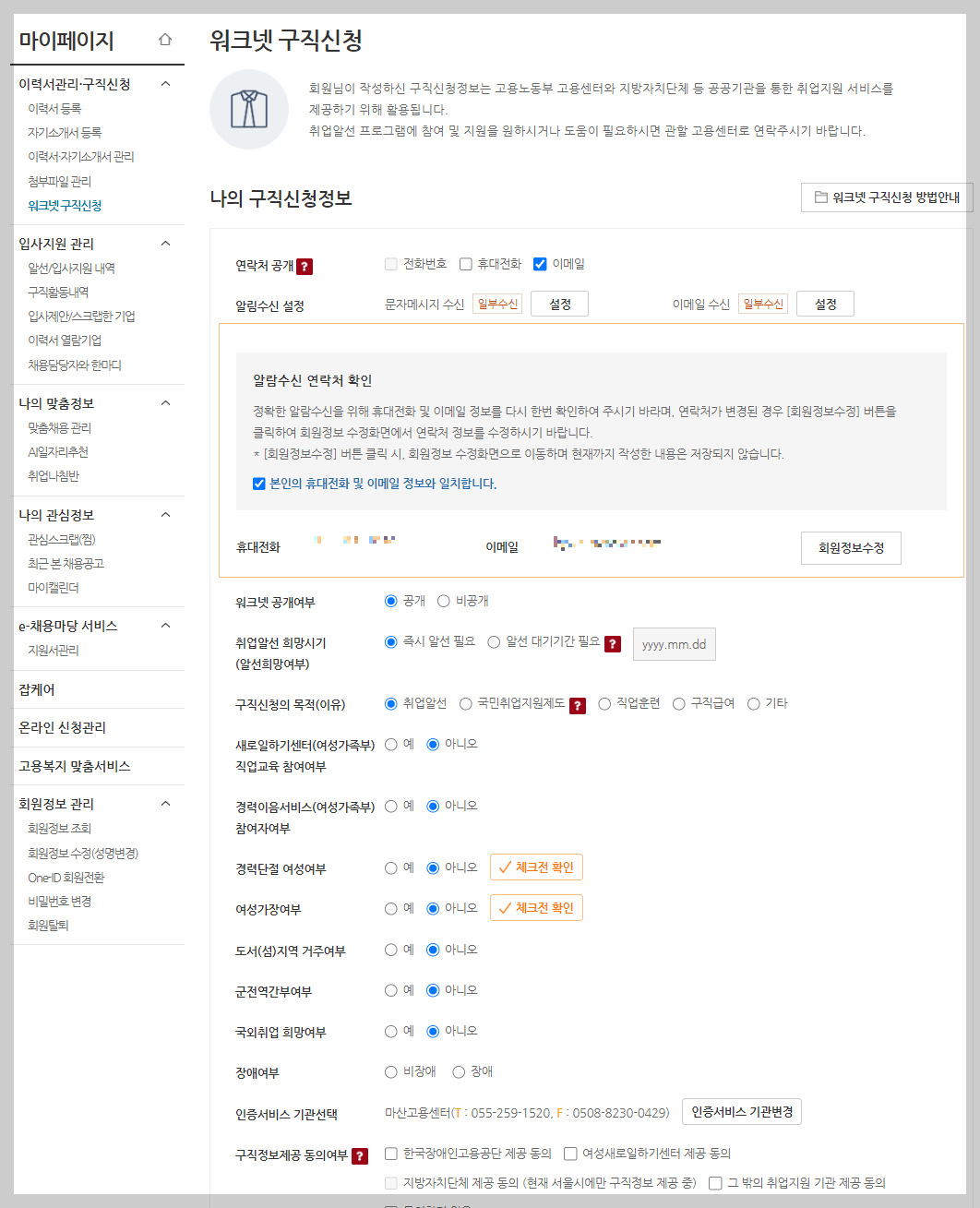The height and width of the screenshot is (1208, 980).
Task: Open 비밀번호 변경 menu item
Action: [59, 902]
